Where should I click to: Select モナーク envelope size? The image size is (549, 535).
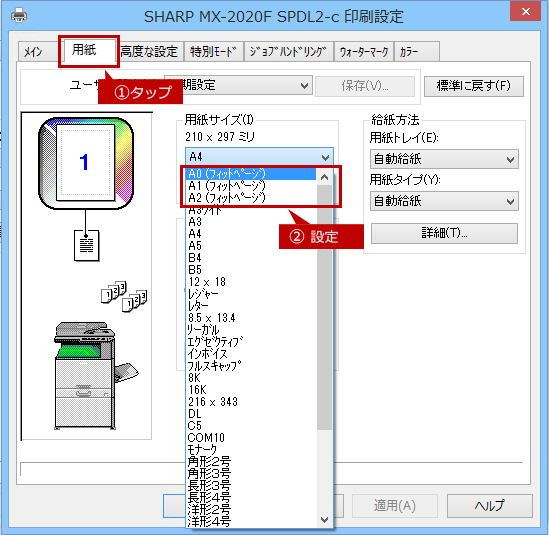[251, 450]
